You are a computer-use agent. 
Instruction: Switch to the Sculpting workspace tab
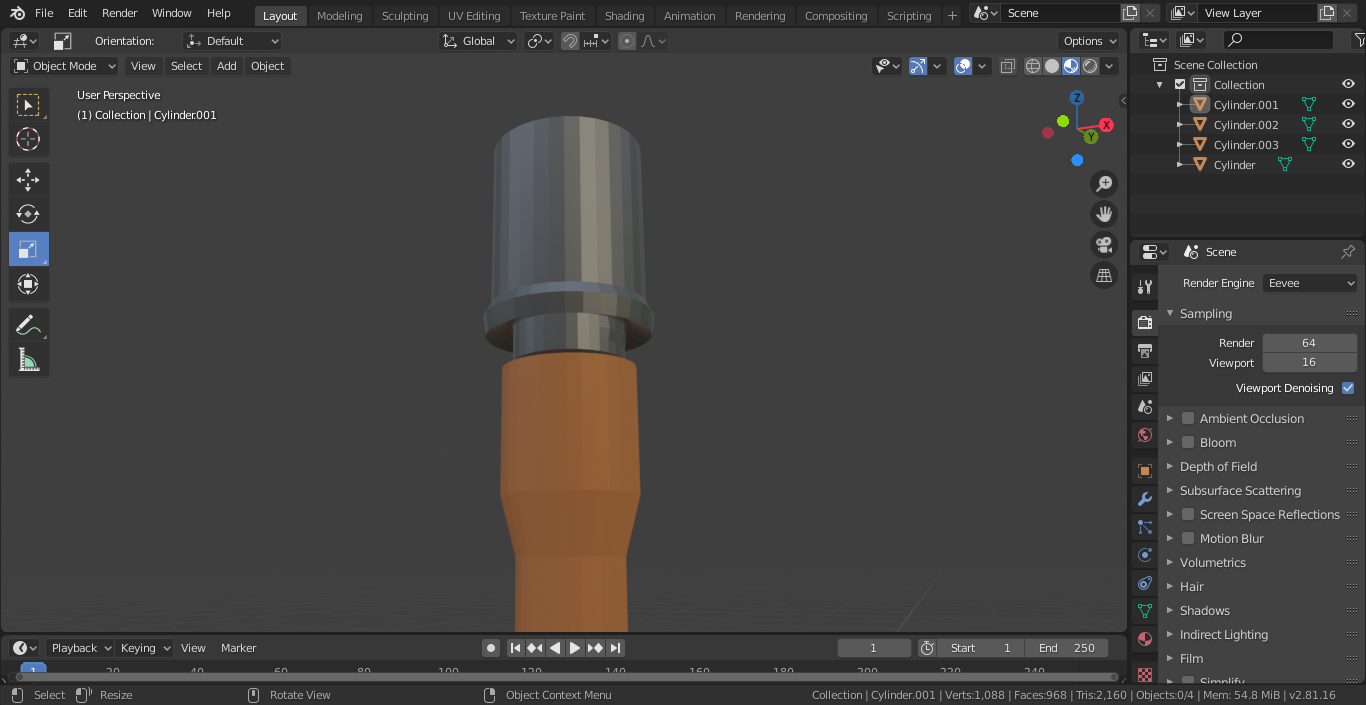(x=404, y=15)
